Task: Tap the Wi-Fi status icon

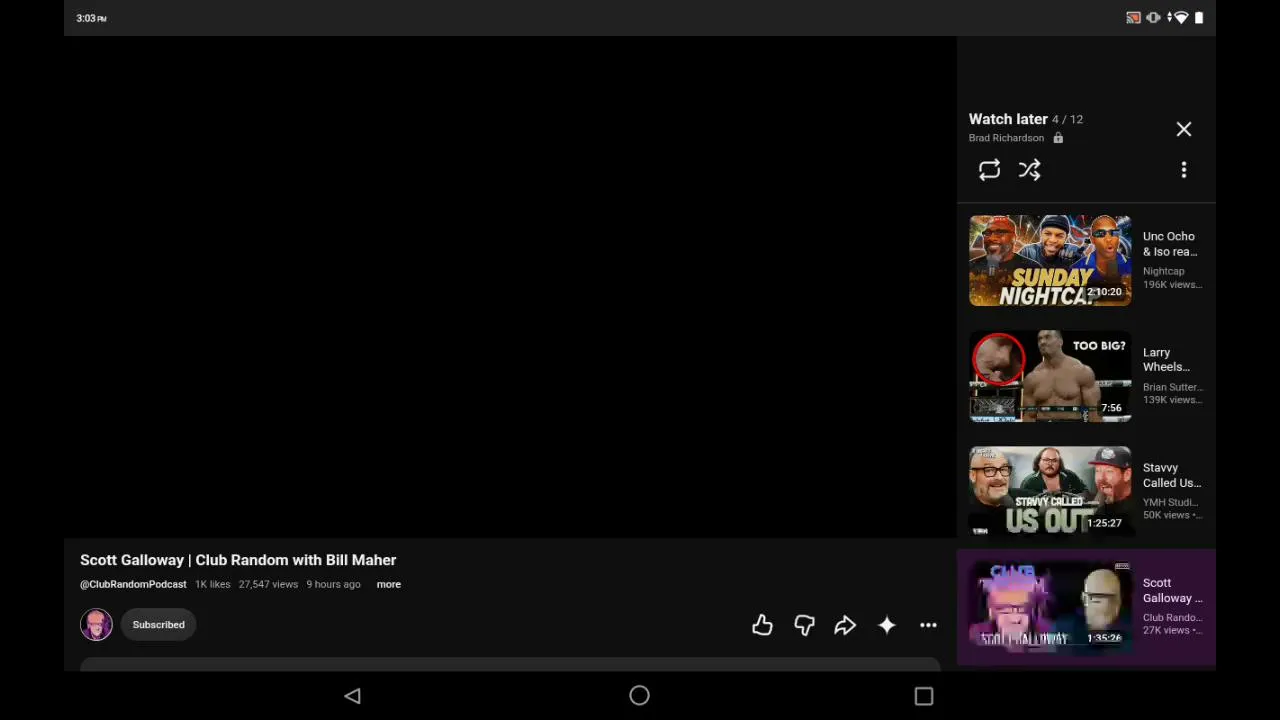Action: [x=1180, y=18]
